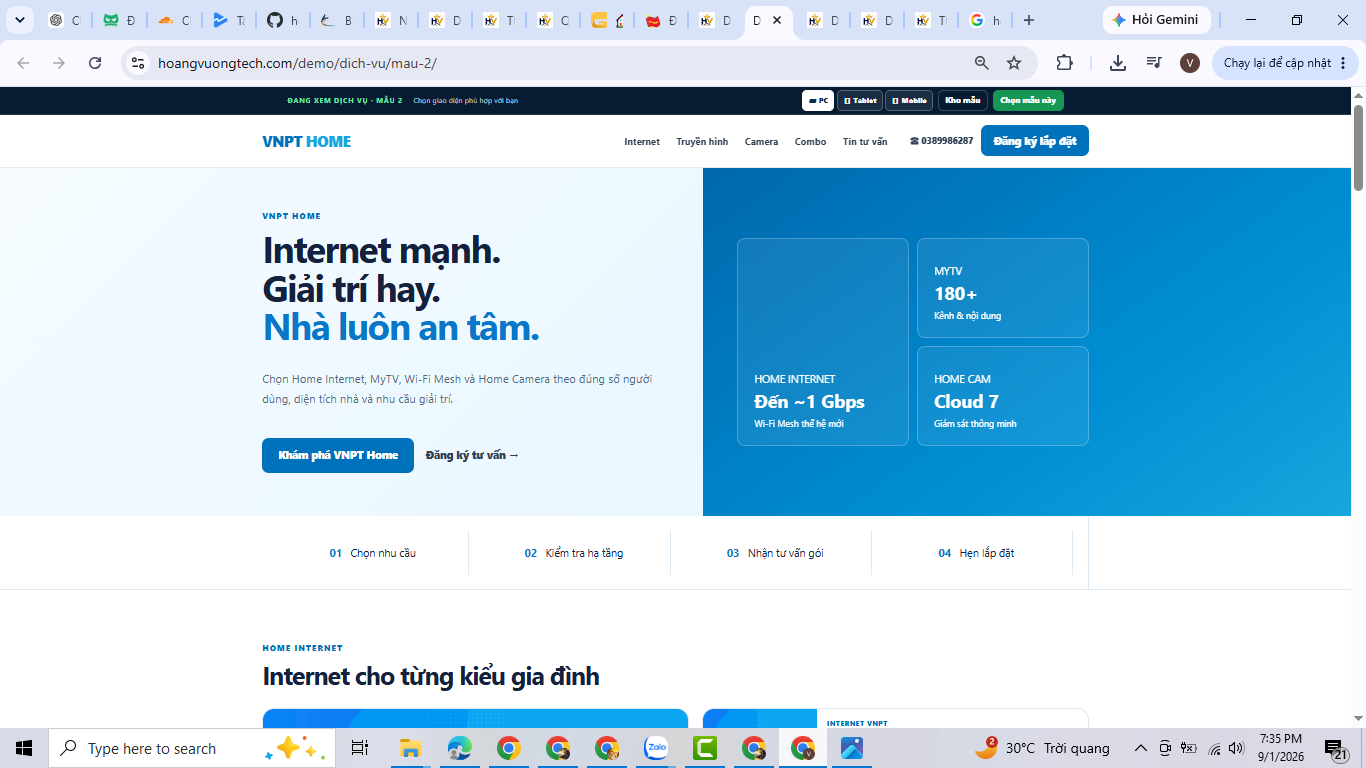Open the weather widget 30°C Trời quang
Screen dimensions: 1366x768
tap(1042, 748)
